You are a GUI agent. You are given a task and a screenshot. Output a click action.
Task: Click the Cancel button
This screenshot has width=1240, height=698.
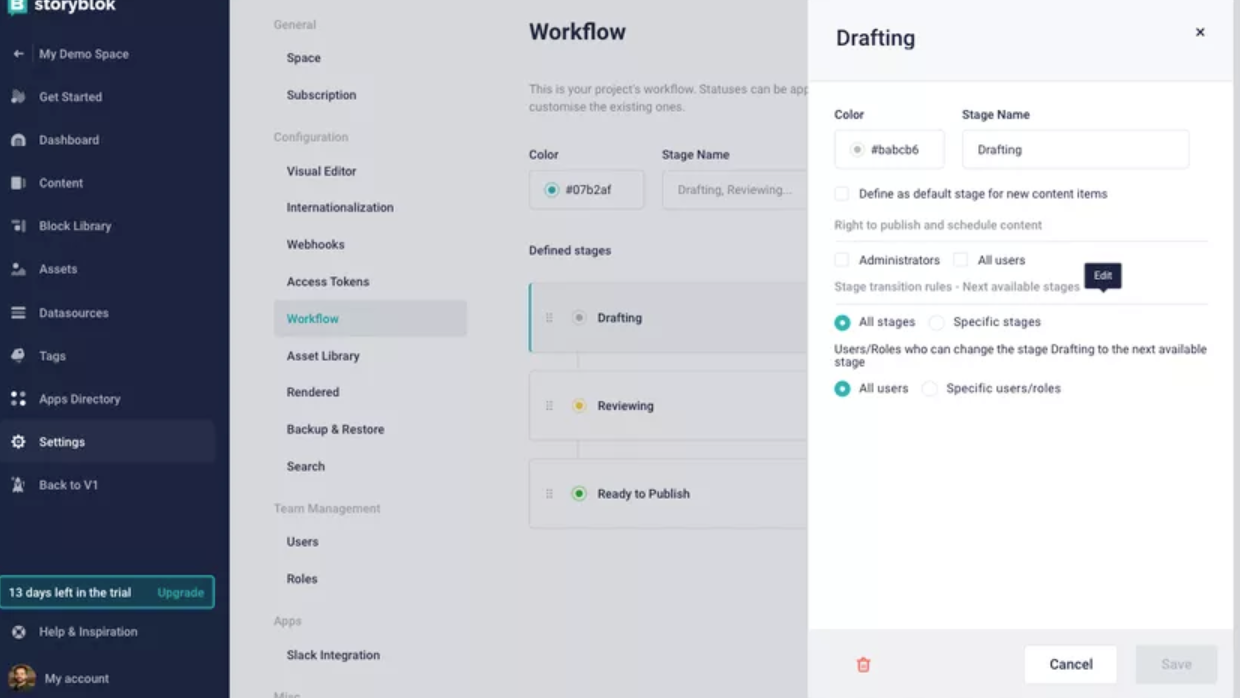1070,664
